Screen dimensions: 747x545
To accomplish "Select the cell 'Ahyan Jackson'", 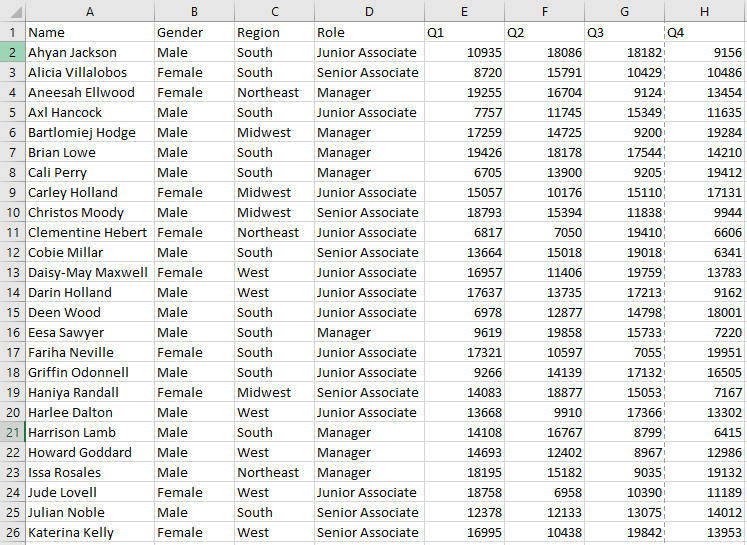I will pyautogui.click(x=90, y=52).
